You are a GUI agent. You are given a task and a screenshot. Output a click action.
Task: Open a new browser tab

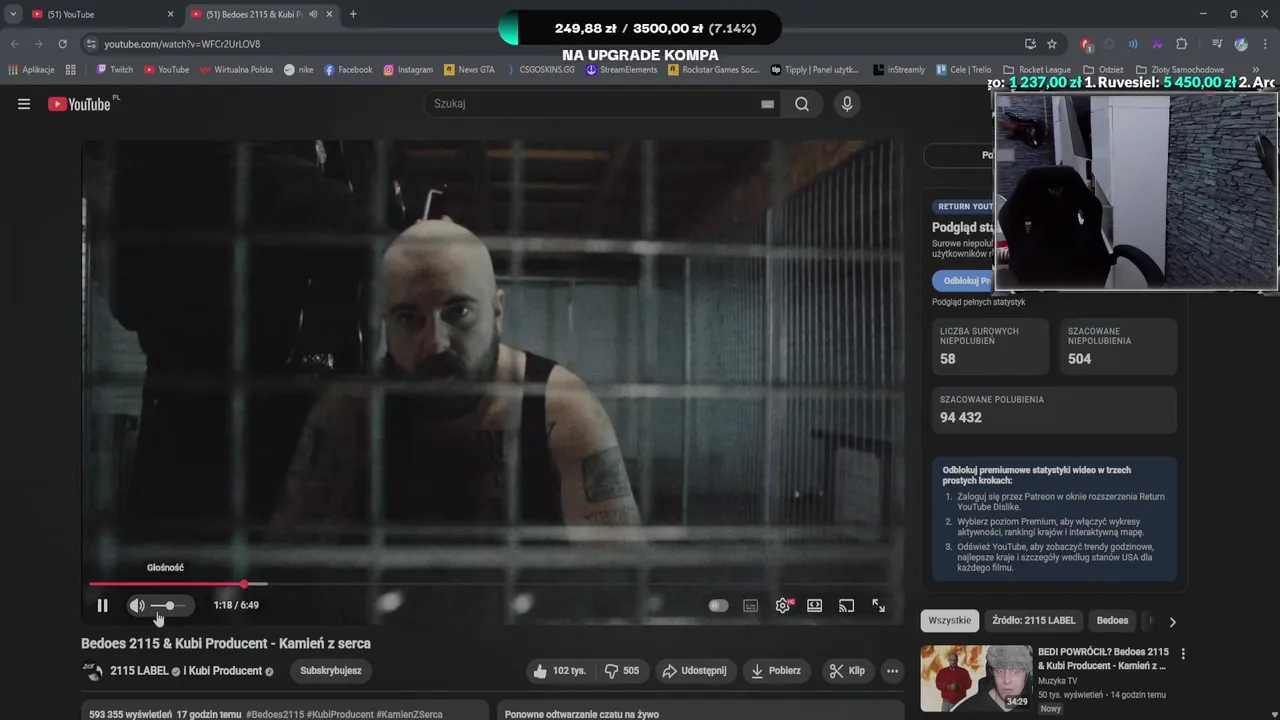coord(353,14)
